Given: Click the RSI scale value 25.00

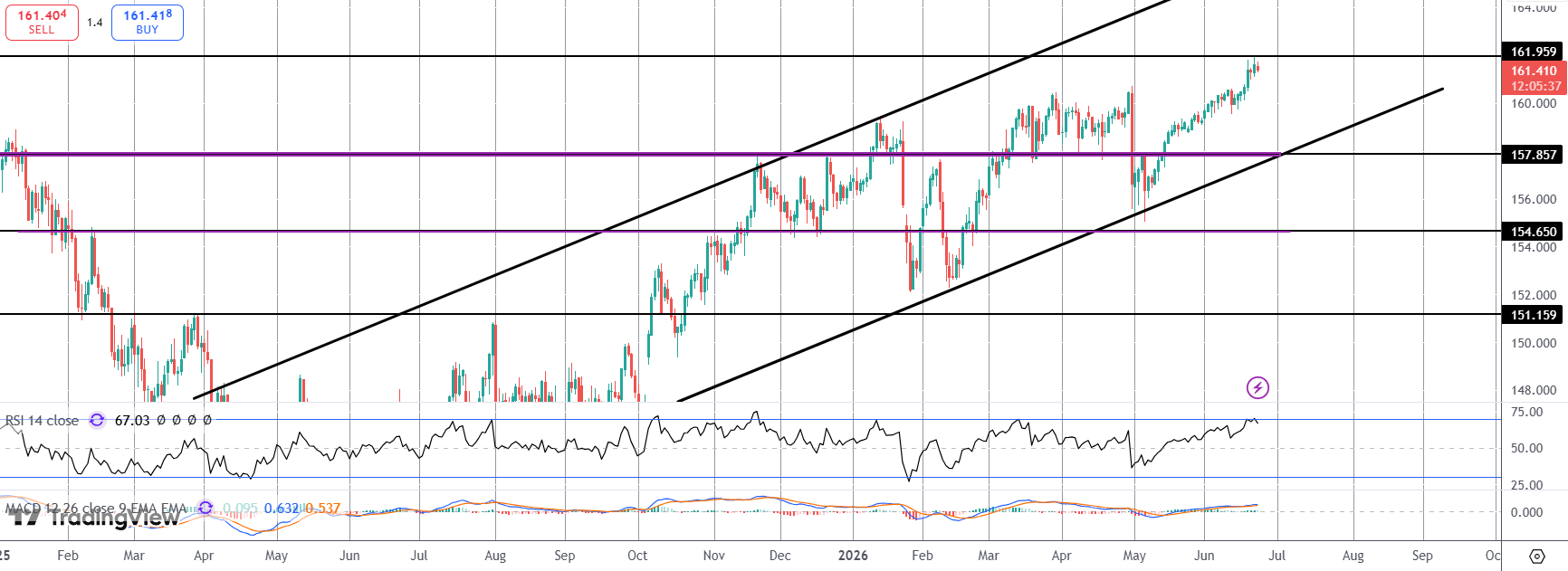Looking at the screenshot, I should point(1527,485).
